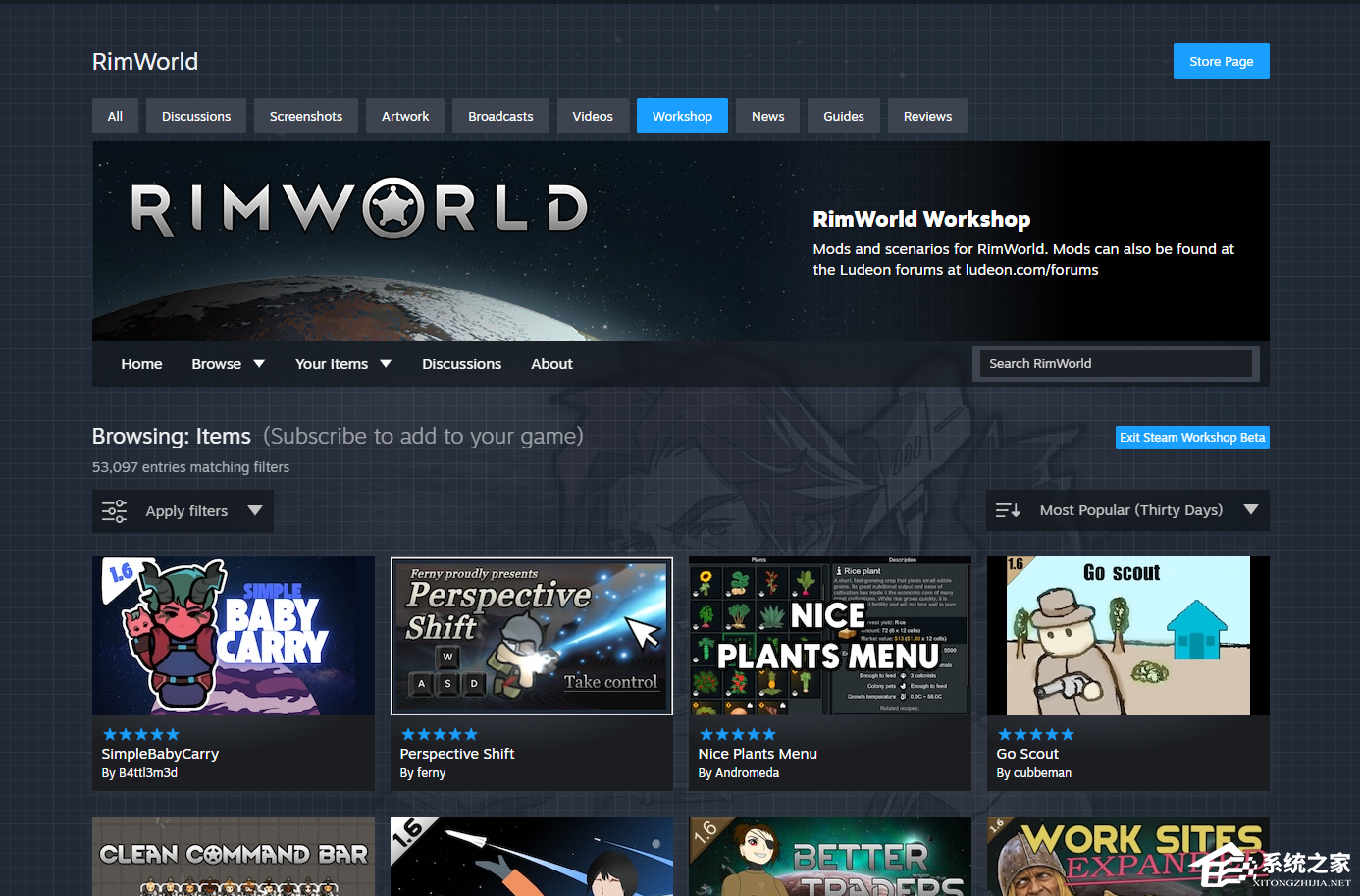
Task: Open the About workshop page
Action: pyautogui.click(x=551, y=364)
